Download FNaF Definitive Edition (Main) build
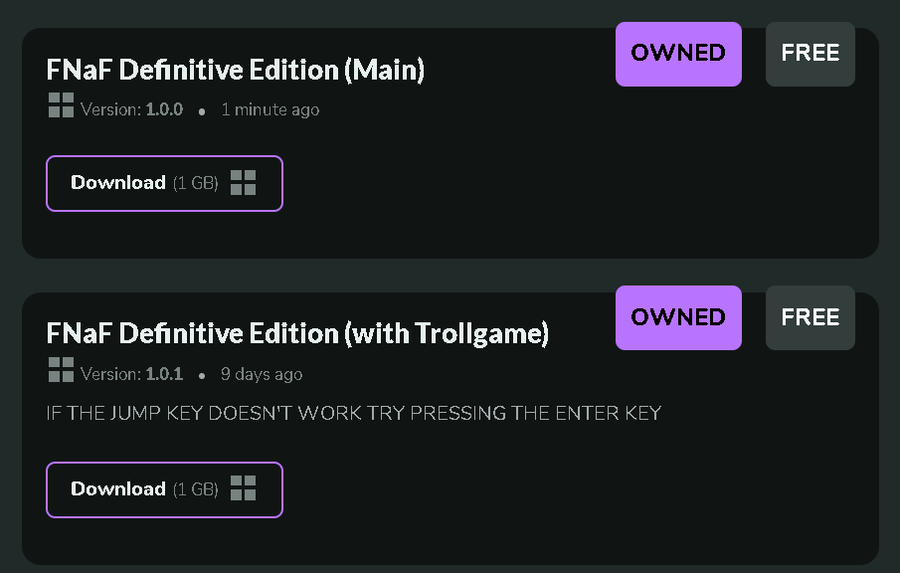 [x=164, y=183]
